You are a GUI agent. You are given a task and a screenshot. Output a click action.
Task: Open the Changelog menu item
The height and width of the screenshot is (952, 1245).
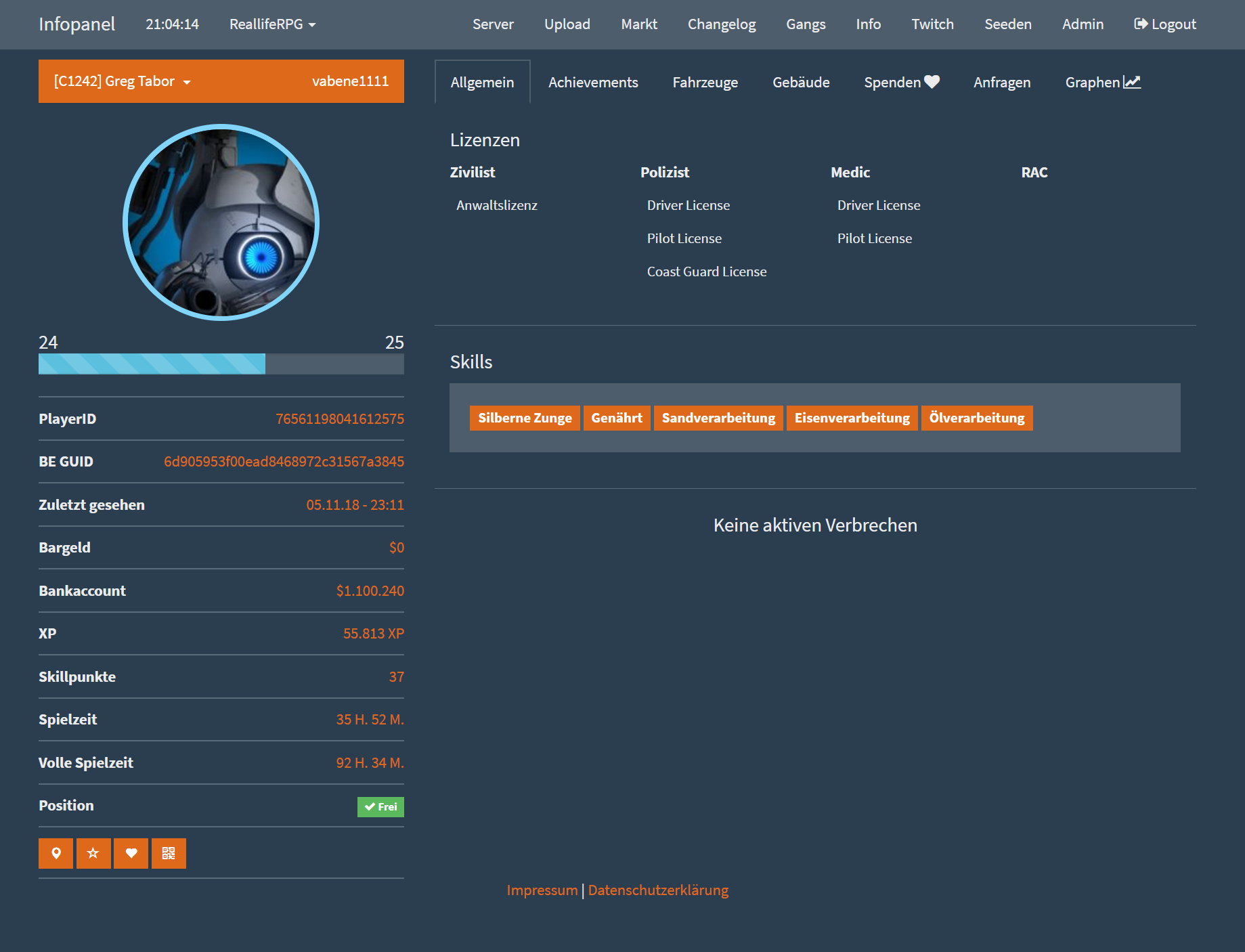click(721, 24)
